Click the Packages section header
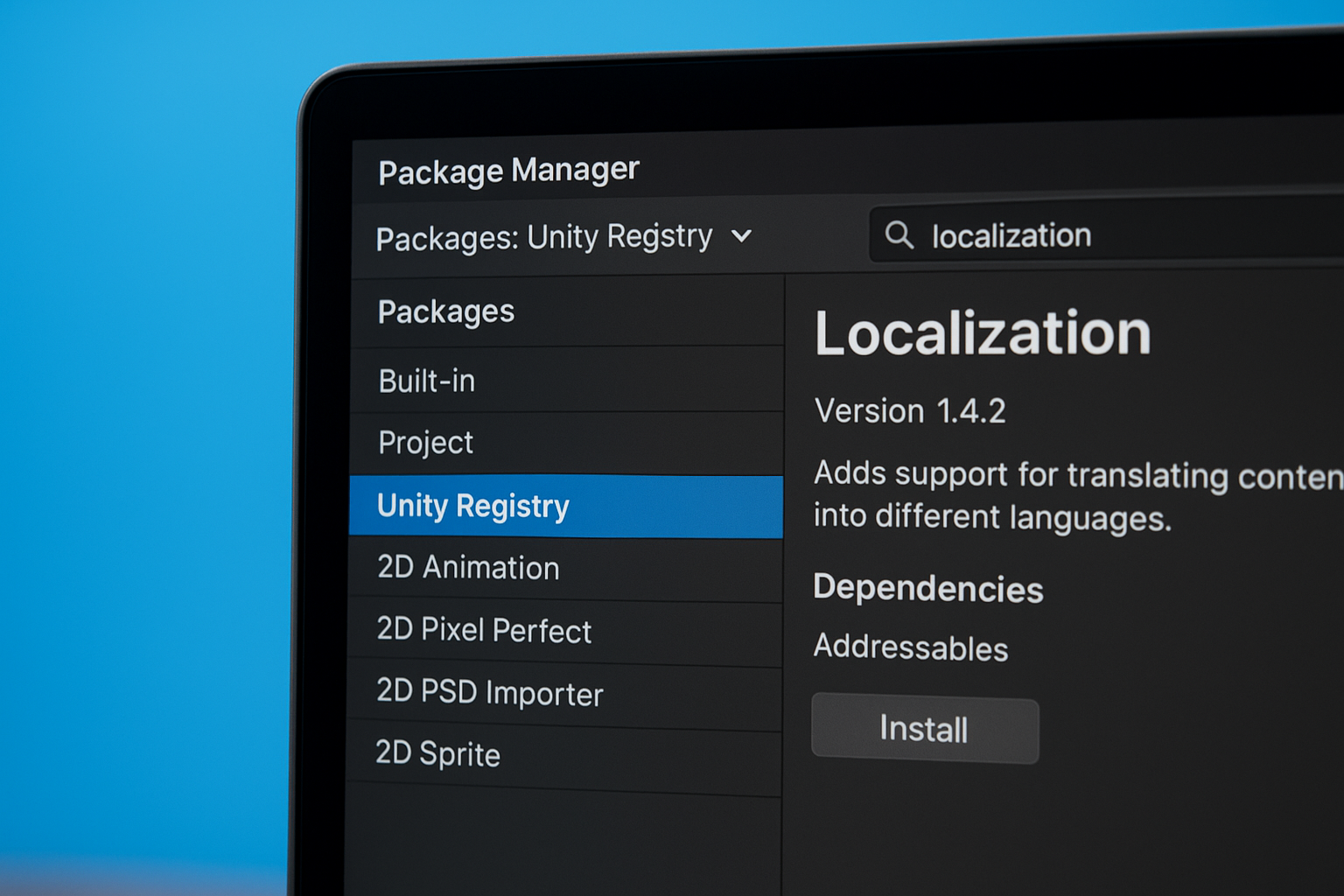 445,311
